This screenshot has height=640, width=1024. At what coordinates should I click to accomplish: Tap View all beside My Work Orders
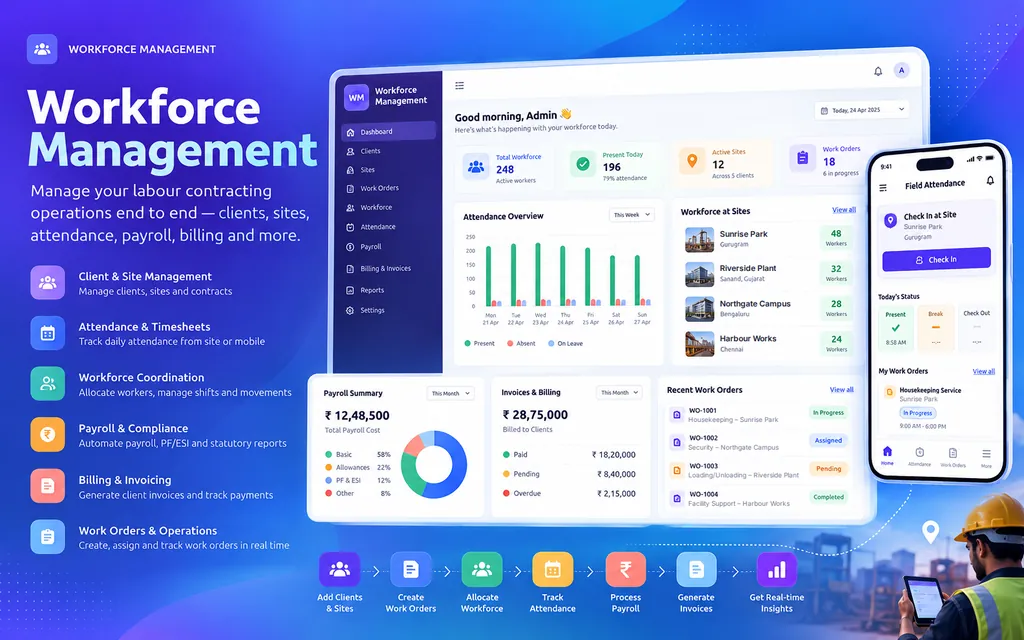(984, 371)
